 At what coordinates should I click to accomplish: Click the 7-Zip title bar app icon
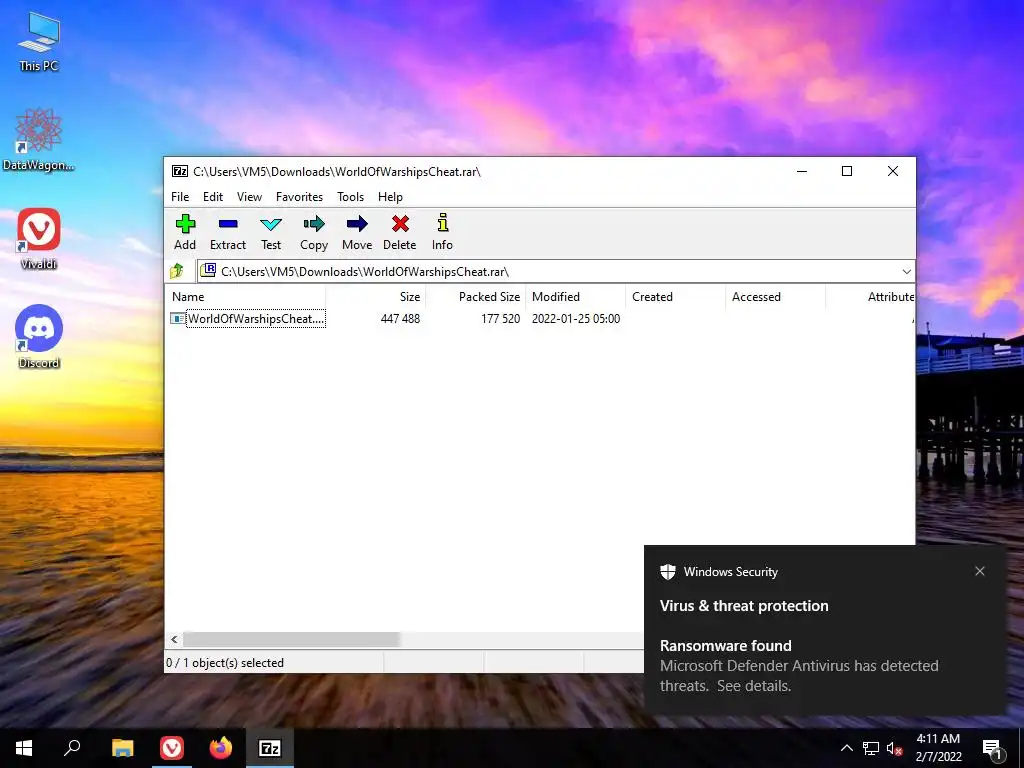pyautogui.click(x=180, y=171)
